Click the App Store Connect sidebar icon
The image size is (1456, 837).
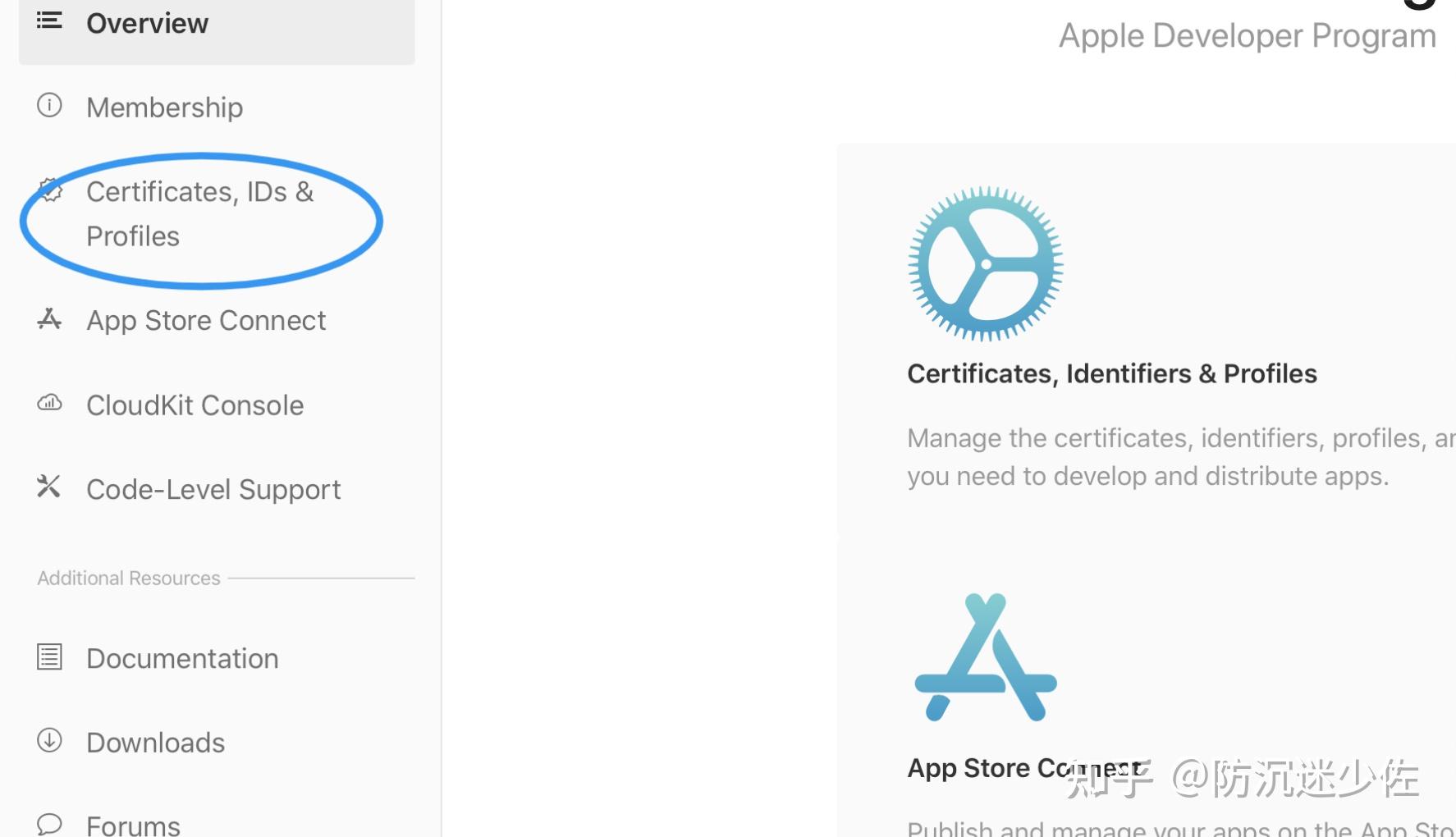[x=49, y=319]
